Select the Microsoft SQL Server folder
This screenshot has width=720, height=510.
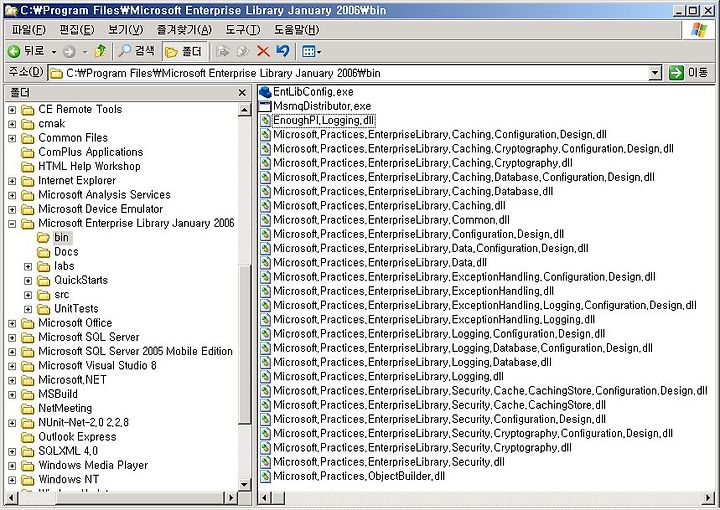pyautogui.click(x=89, y=337)
